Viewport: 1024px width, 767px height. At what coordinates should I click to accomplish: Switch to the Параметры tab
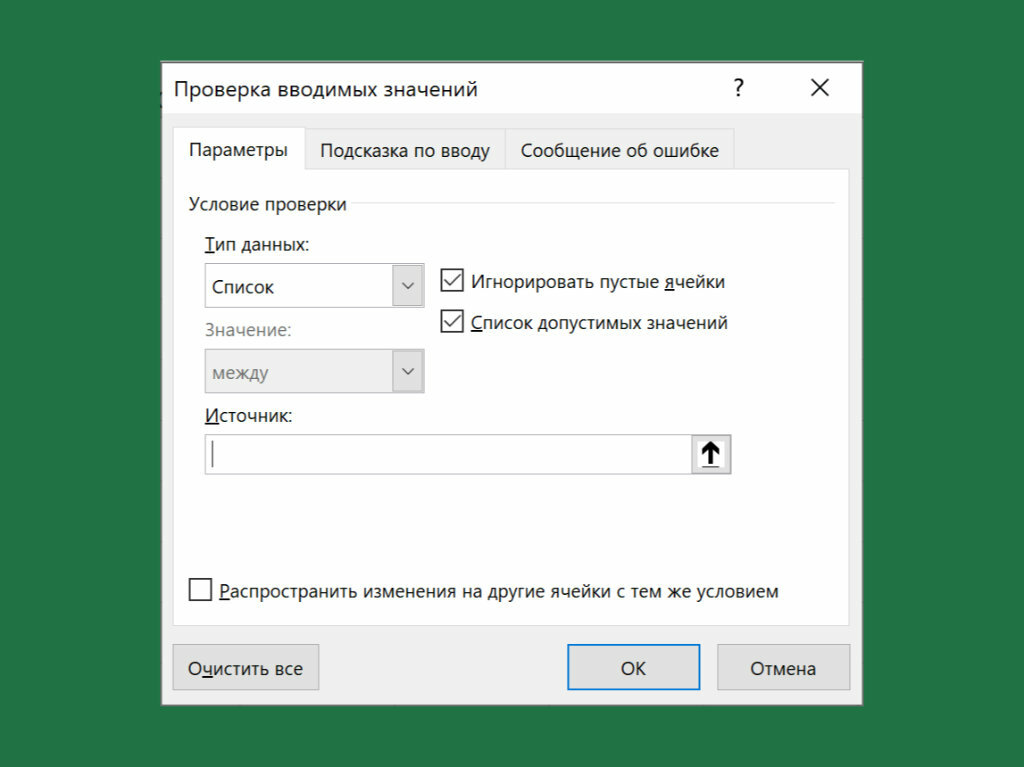pyautogui.click(x=238, y=150)
